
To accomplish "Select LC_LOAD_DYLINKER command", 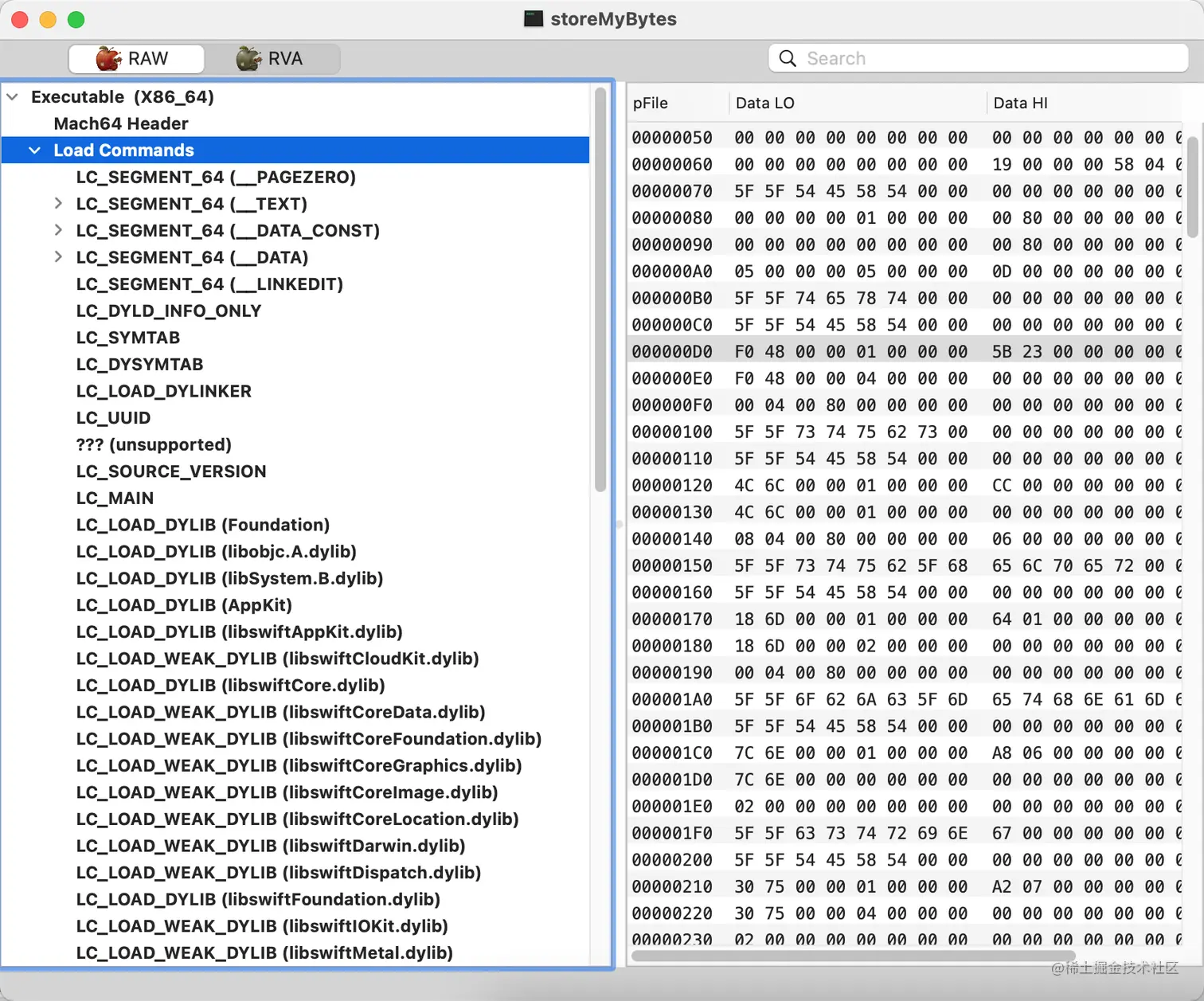I will tap(164, 391).
